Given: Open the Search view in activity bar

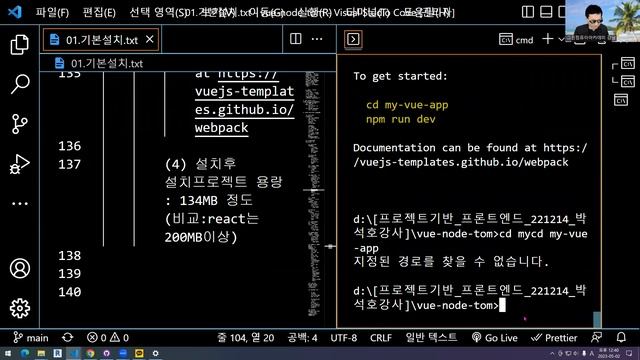Looking at the screenshot, I should (20, 84).
